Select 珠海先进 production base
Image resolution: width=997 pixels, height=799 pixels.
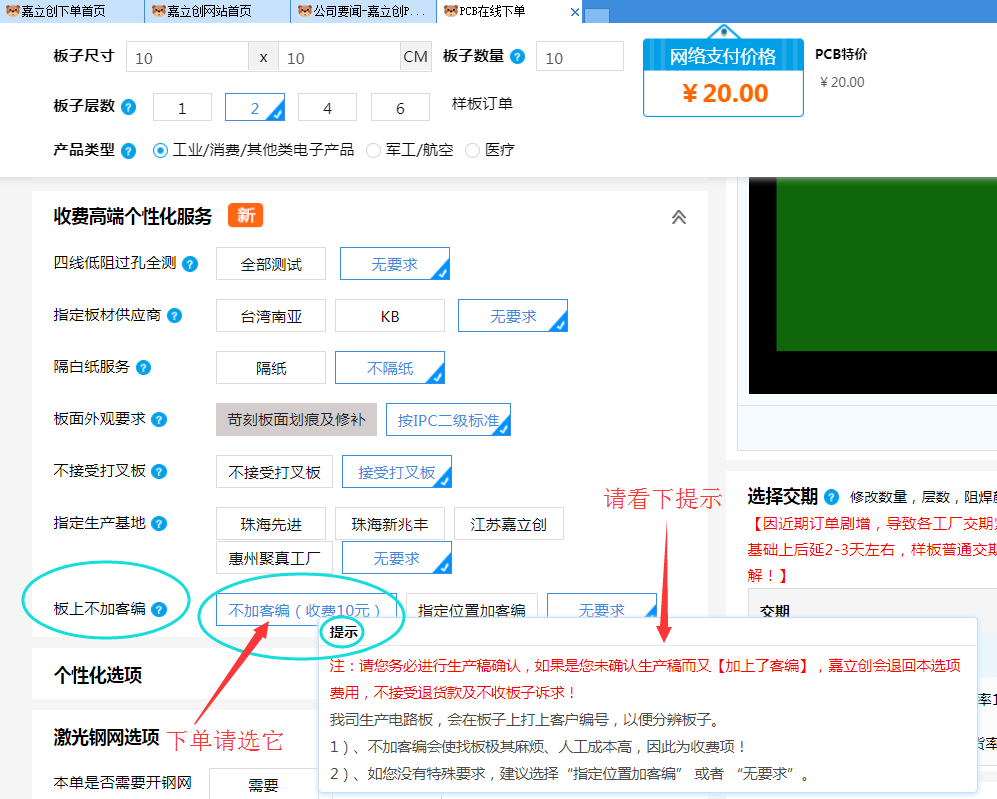click(x=271, y=524)
